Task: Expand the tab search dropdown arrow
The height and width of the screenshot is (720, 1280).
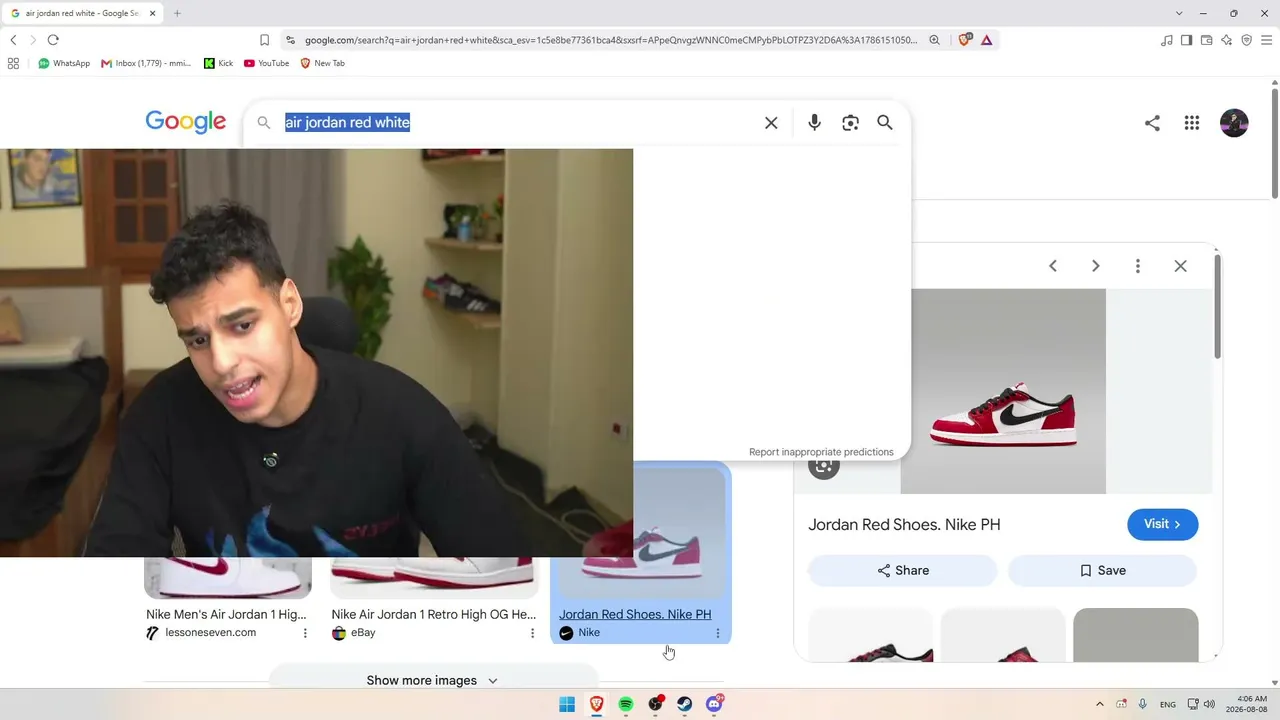Action: coord(1179,13)
